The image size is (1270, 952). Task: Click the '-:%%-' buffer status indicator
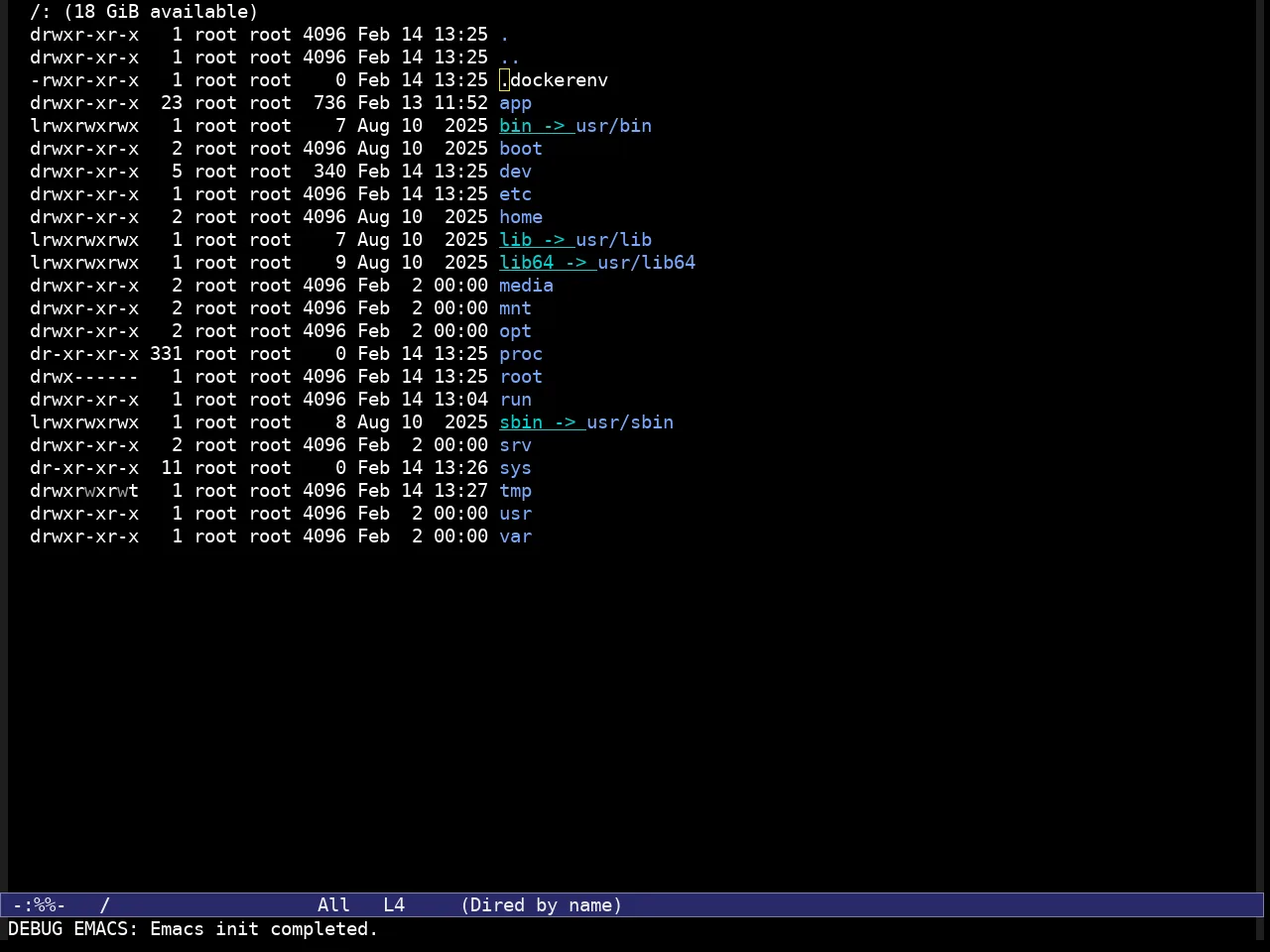click(39, 905)
